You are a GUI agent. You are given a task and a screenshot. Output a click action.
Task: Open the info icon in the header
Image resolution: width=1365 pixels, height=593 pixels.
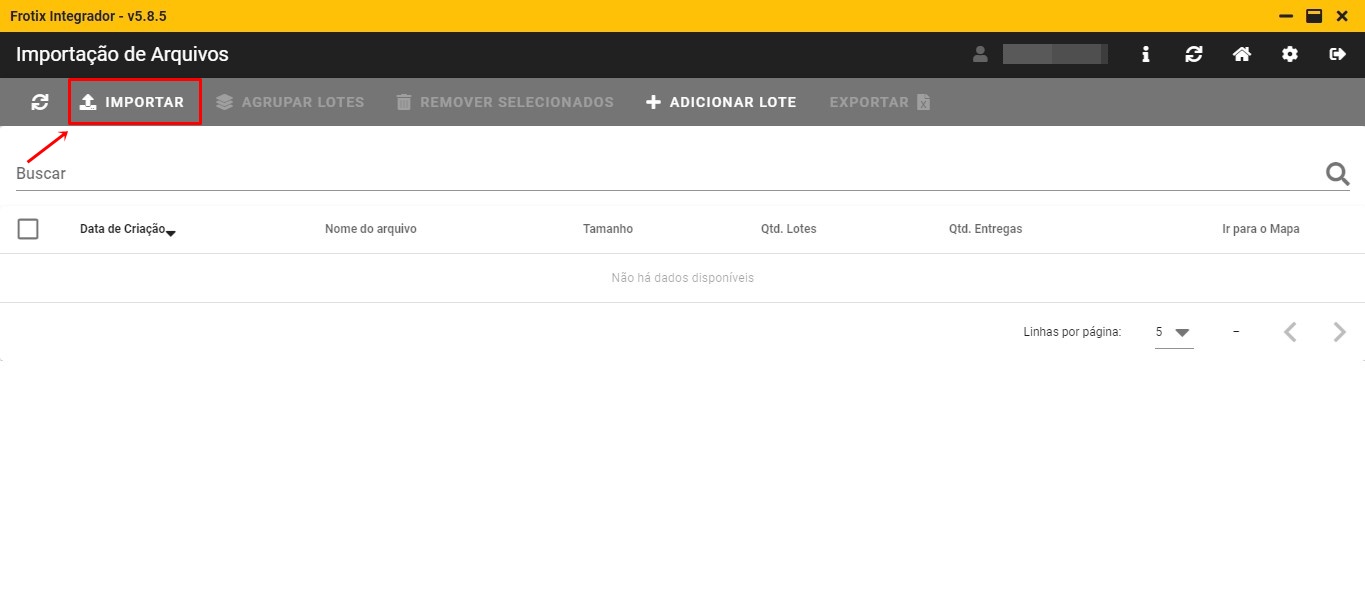[1146, 54]
